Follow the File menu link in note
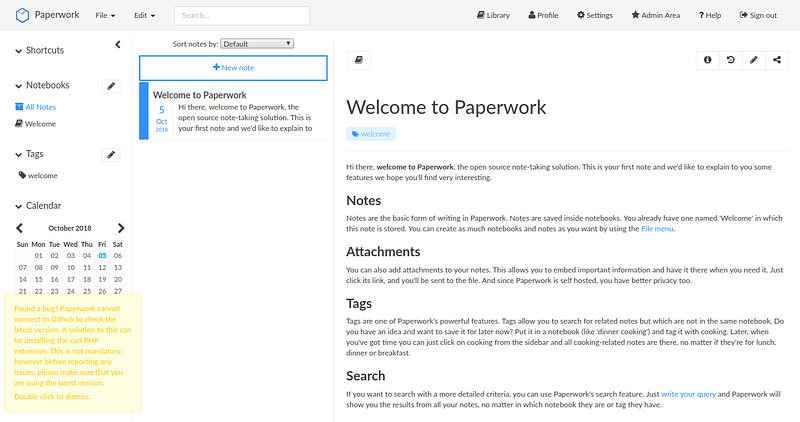Image resolution: width=800 pixels, height=422 pixels. tap(657, 229)
